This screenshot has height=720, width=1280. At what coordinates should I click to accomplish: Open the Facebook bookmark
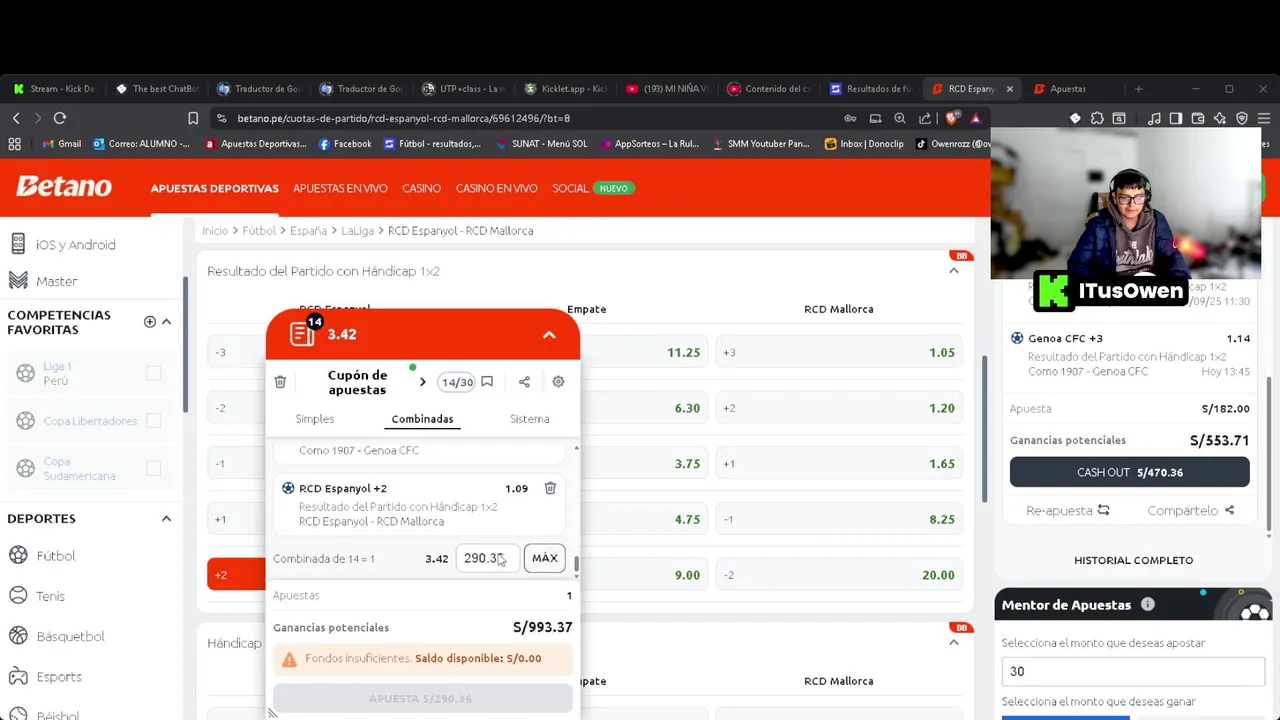point(345,144)
